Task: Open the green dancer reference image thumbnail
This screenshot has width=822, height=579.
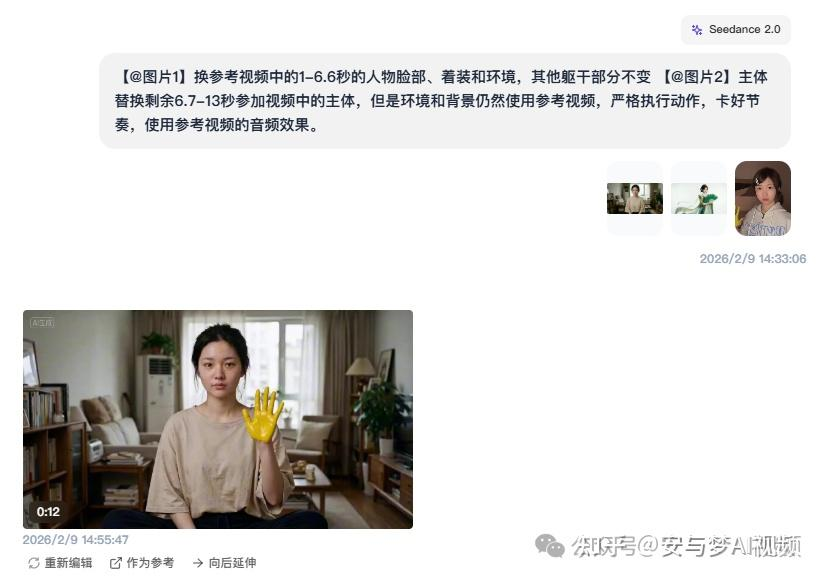Action: 699,198
